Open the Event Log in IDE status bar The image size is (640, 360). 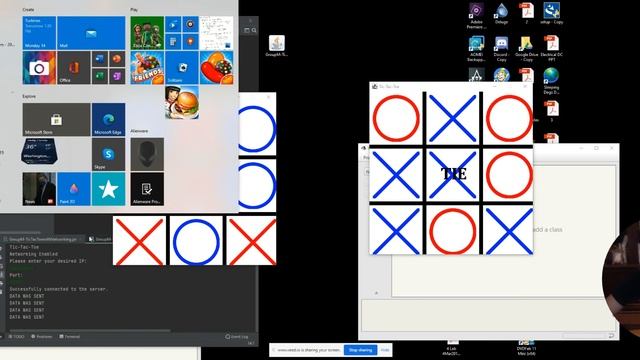click(x=237, y=337)
